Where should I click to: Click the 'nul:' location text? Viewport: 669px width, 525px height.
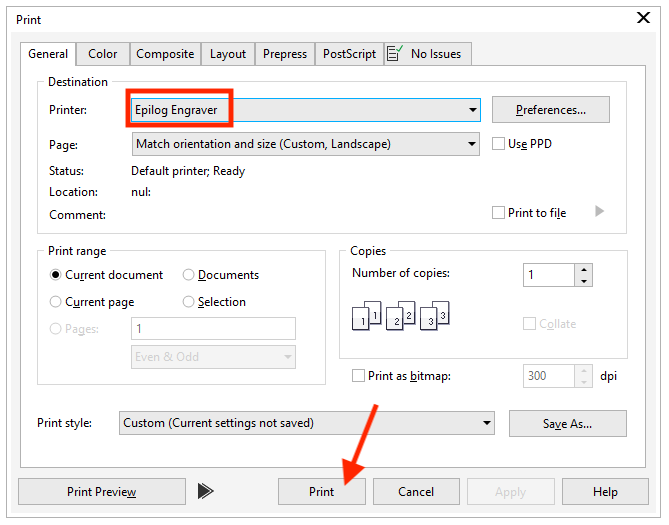(141, 192)
